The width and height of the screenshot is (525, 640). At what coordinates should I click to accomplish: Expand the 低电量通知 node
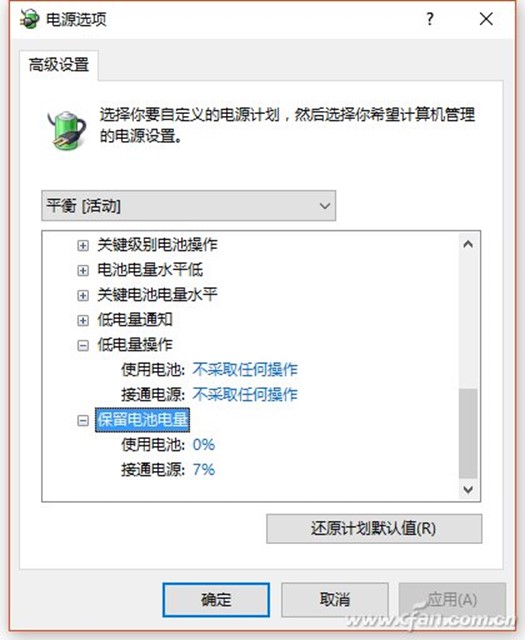(83, 320)
